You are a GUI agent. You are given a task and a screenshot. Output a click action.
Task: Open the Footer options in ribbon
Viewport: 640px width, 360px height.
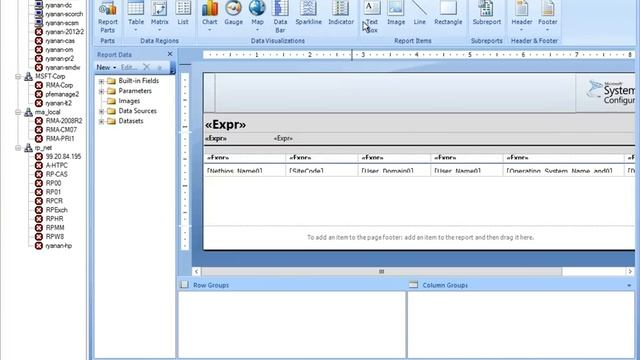pos(547,16)
